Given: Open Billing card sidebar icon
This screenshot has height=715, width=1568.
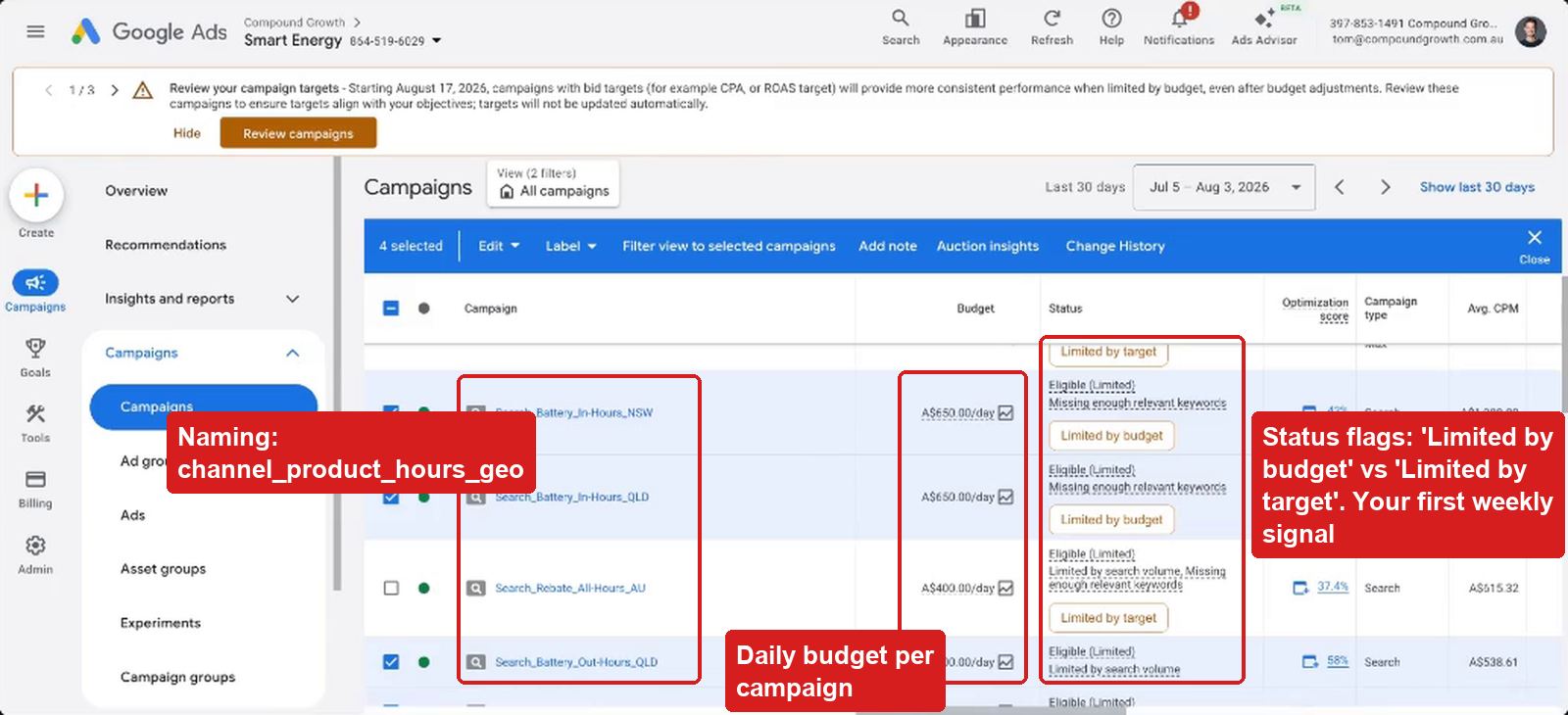Looking at the screenshot, I should pos(35,479).
